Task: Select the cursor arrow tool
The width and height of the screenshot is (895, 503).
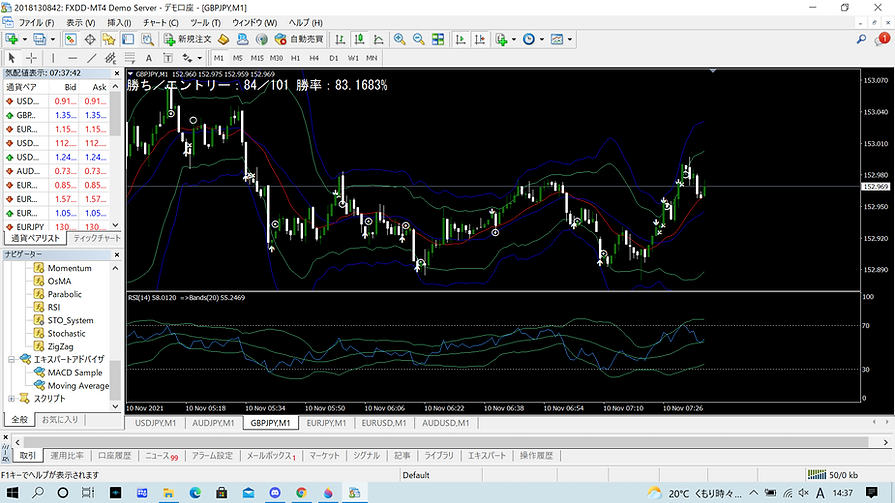Action: (x=11, y=58)
